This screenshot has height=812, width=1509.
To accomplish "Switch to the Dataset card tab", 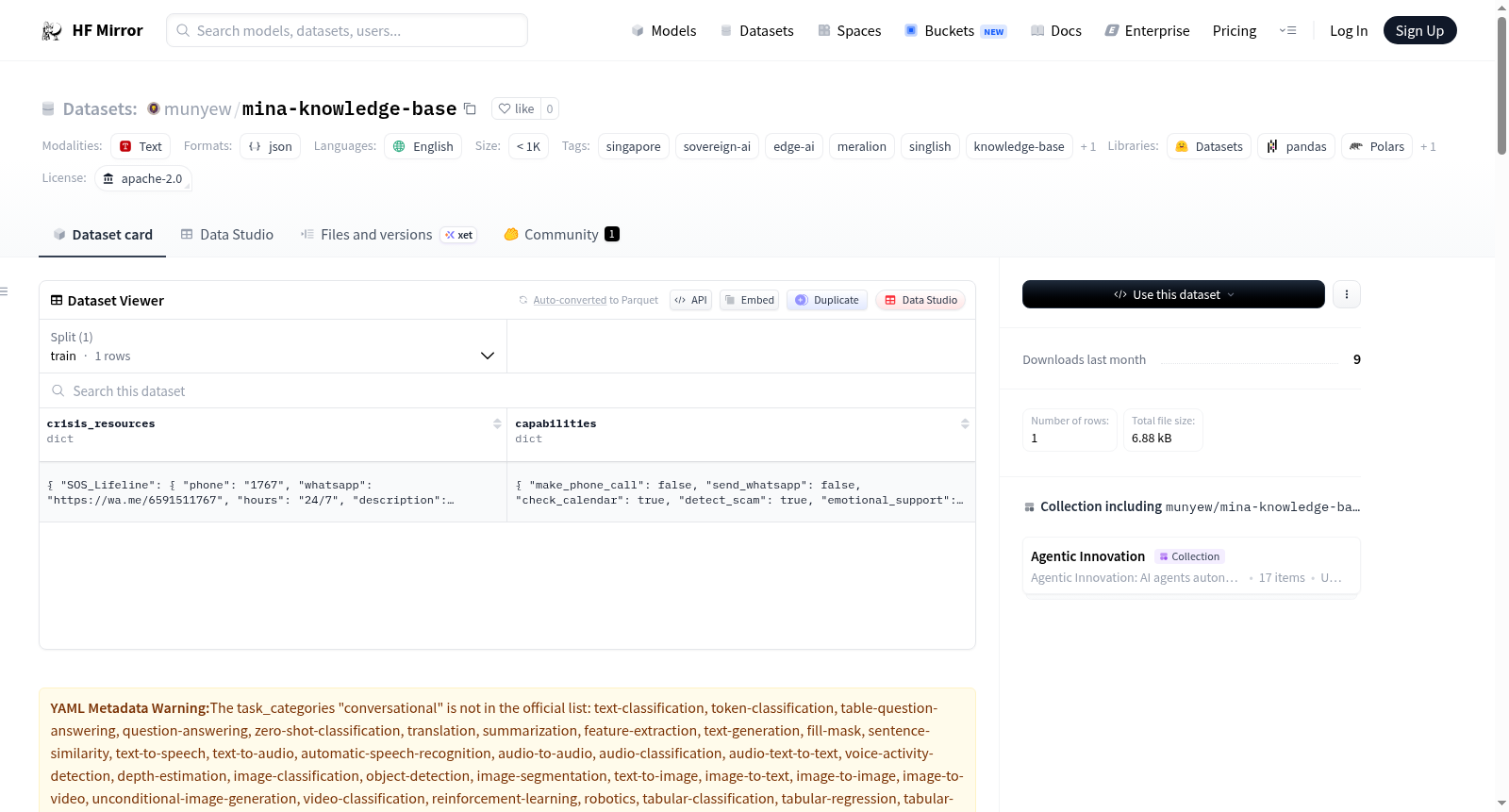I will tap(103, 235).
